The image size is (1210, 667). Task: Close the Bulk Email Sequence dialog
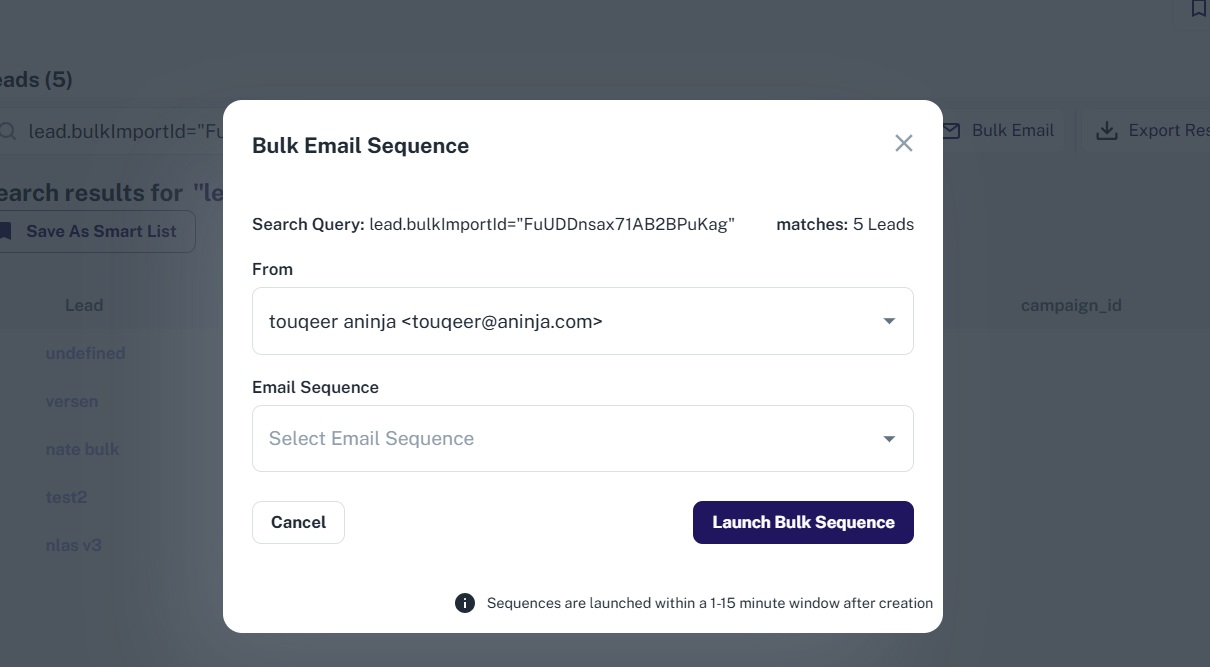(x=904, y=143)
